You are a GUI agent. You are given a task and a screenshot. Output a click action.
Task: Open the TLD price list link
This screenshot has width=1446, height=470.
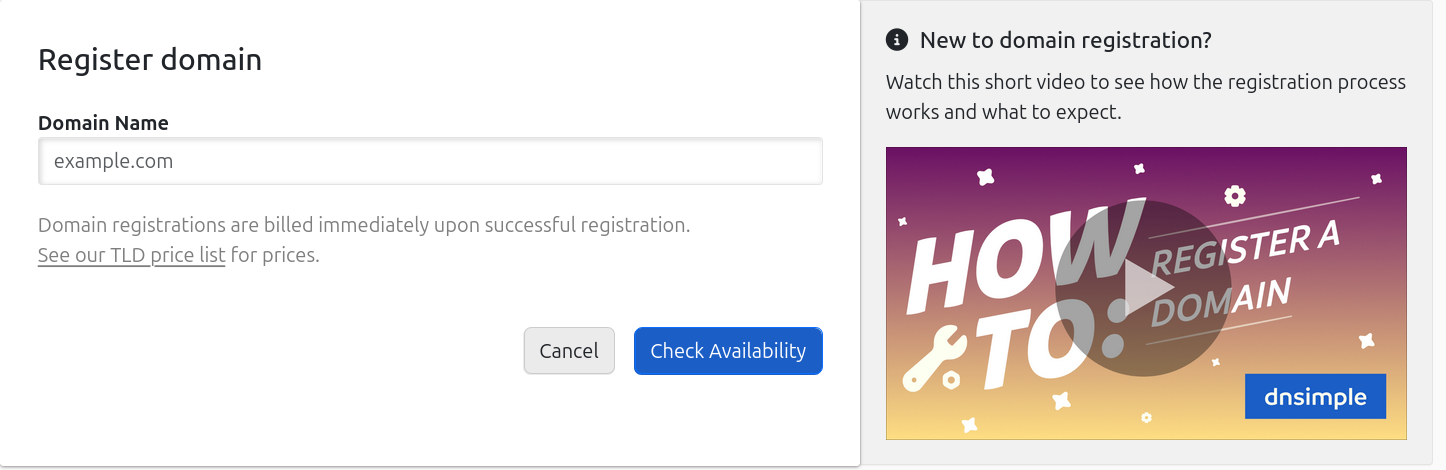[x=131, y=255]
